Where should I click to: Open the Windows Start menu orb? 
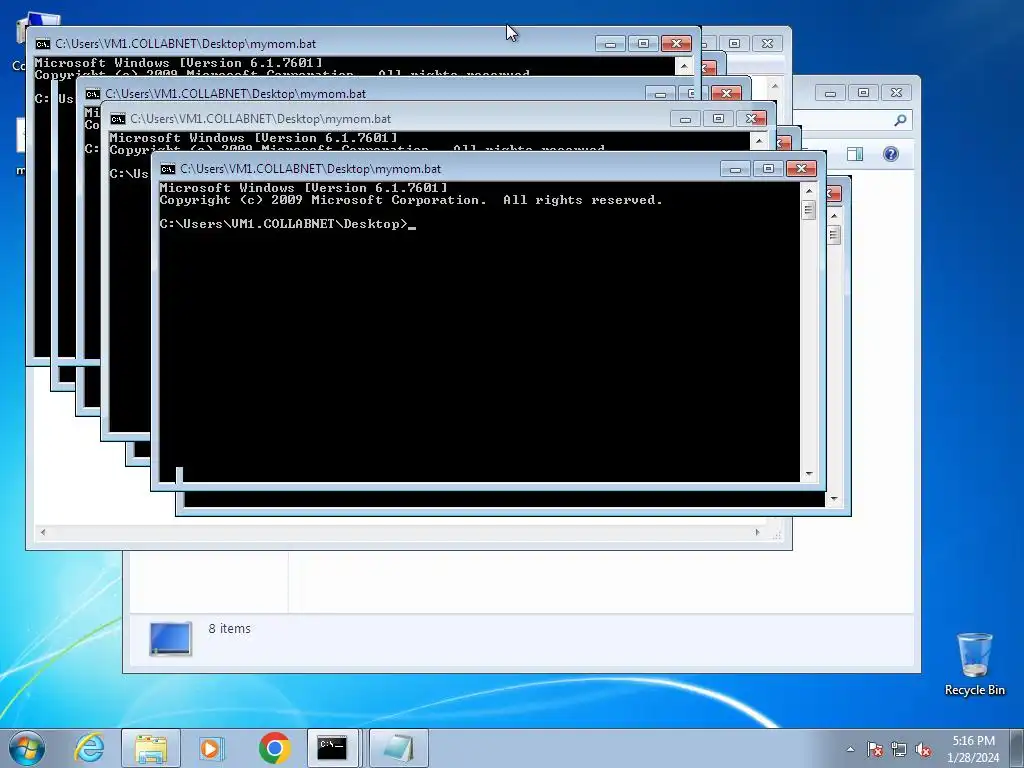point(27,748)
